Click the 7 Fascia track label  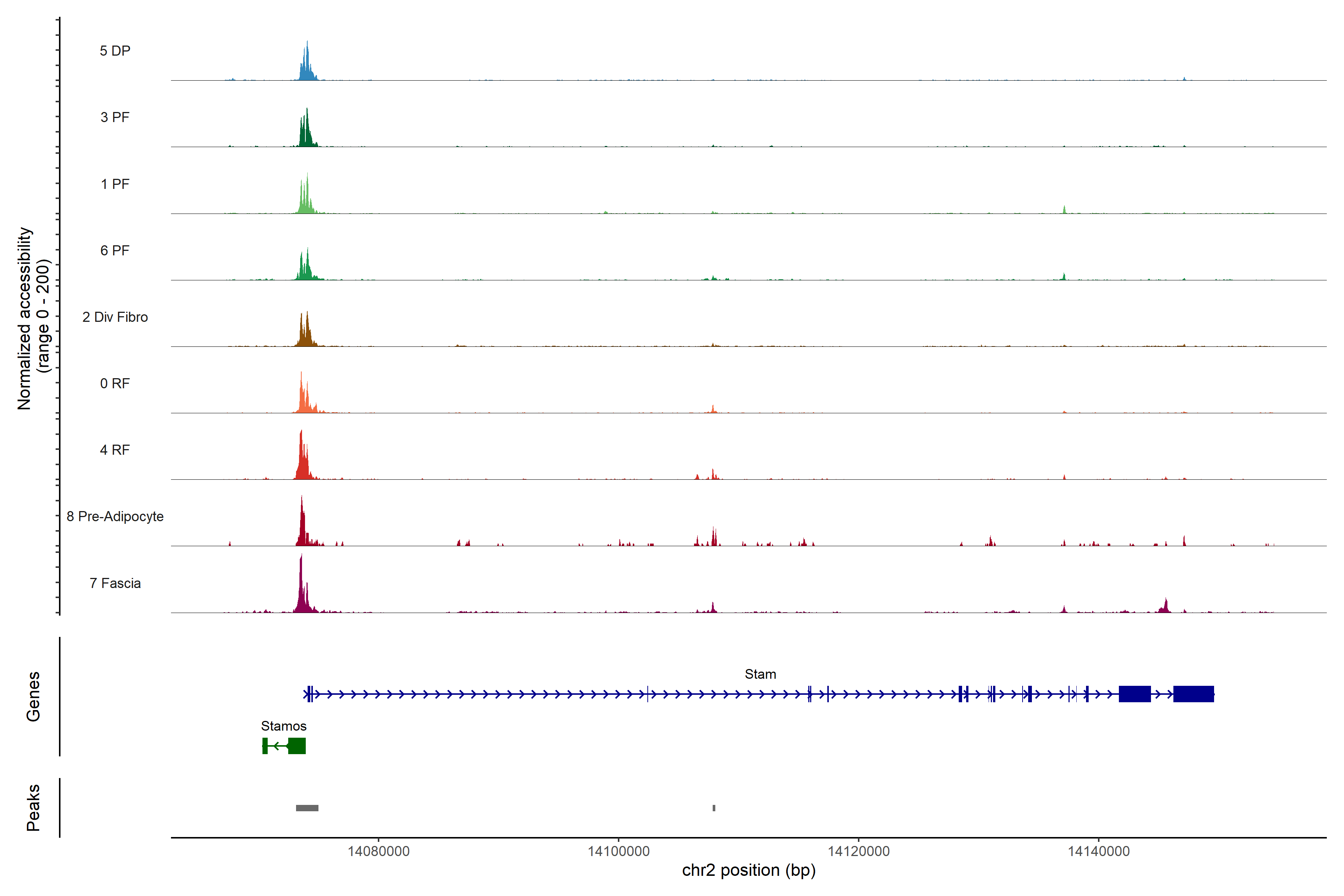pyautogui.click(x=115, y=583)
